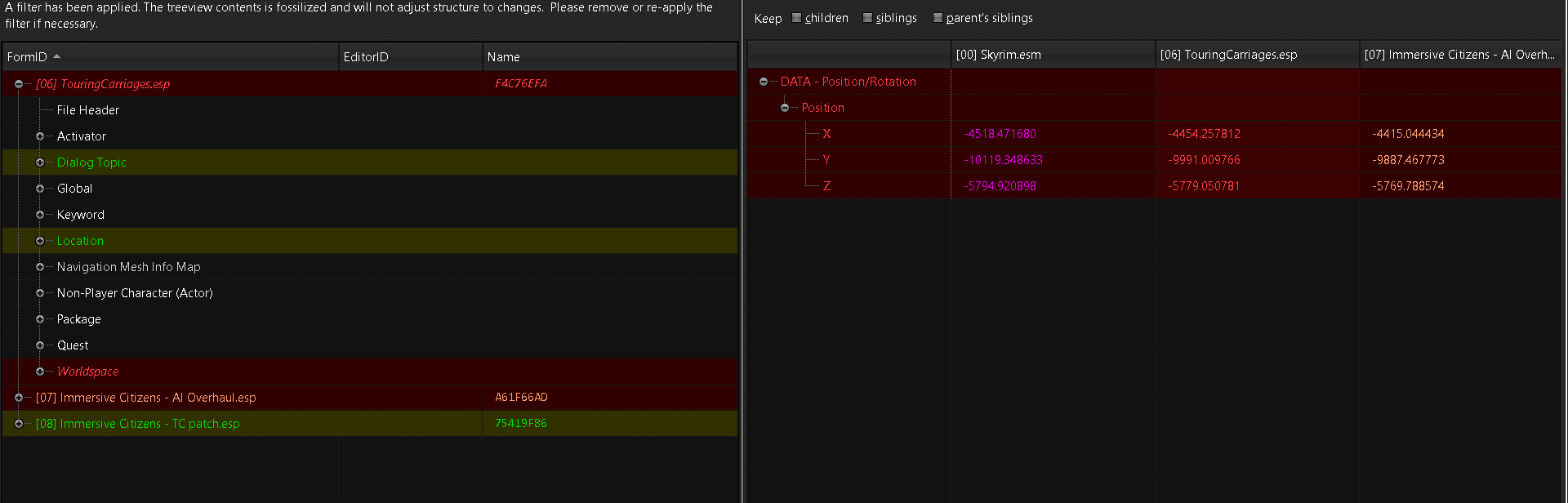Expand the Navigation Mesh Info Map group
The width and height of the screenshot is (1568, 503).
pyautogui.click(x=39, y=267)
